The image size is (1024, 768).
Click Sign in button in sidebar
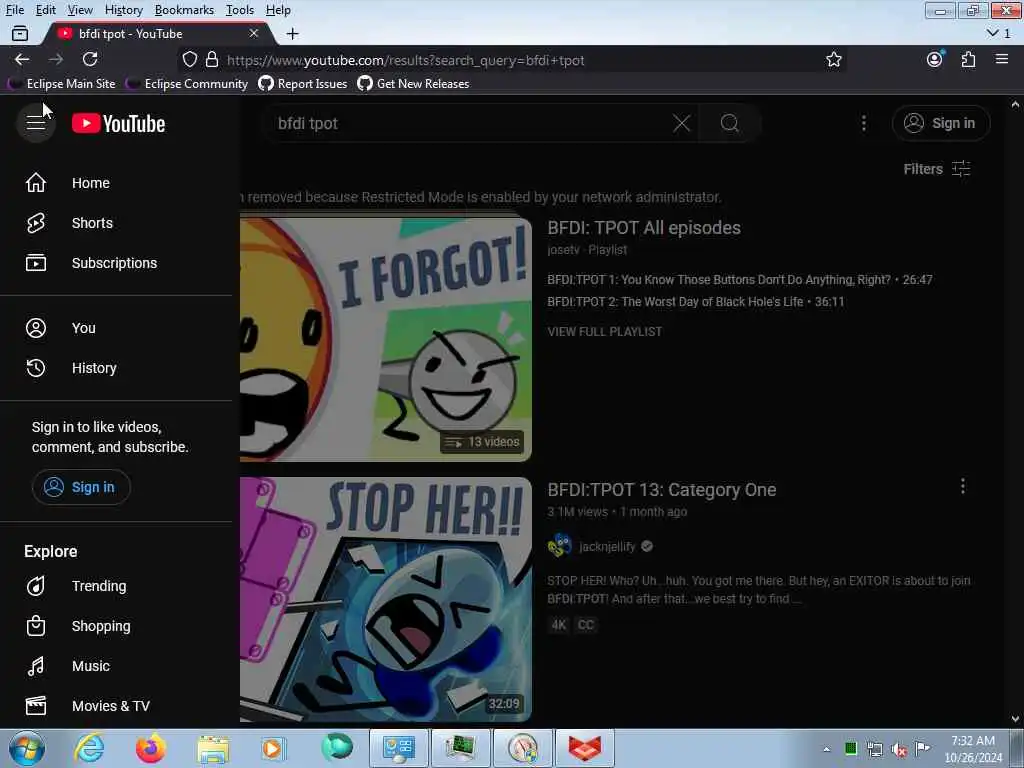[x=81, y=487]
